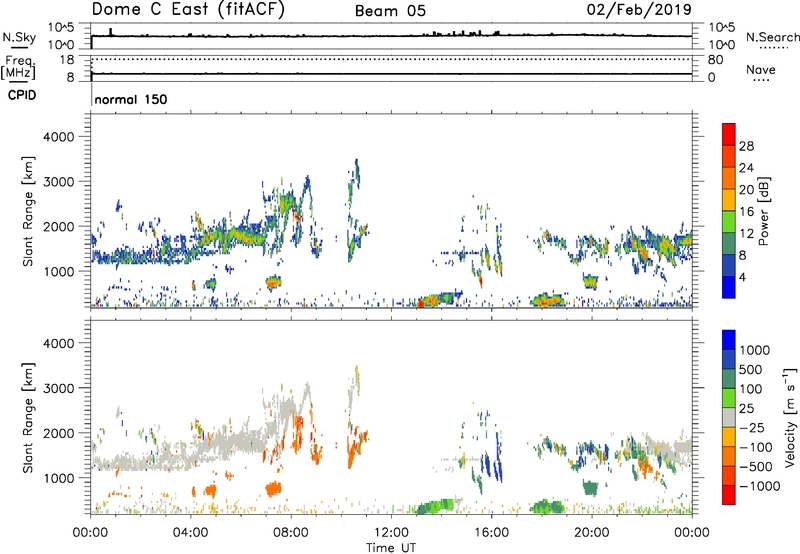Click the '25' velocity colorbar value
800x554 pixels.
click(746, 409)
